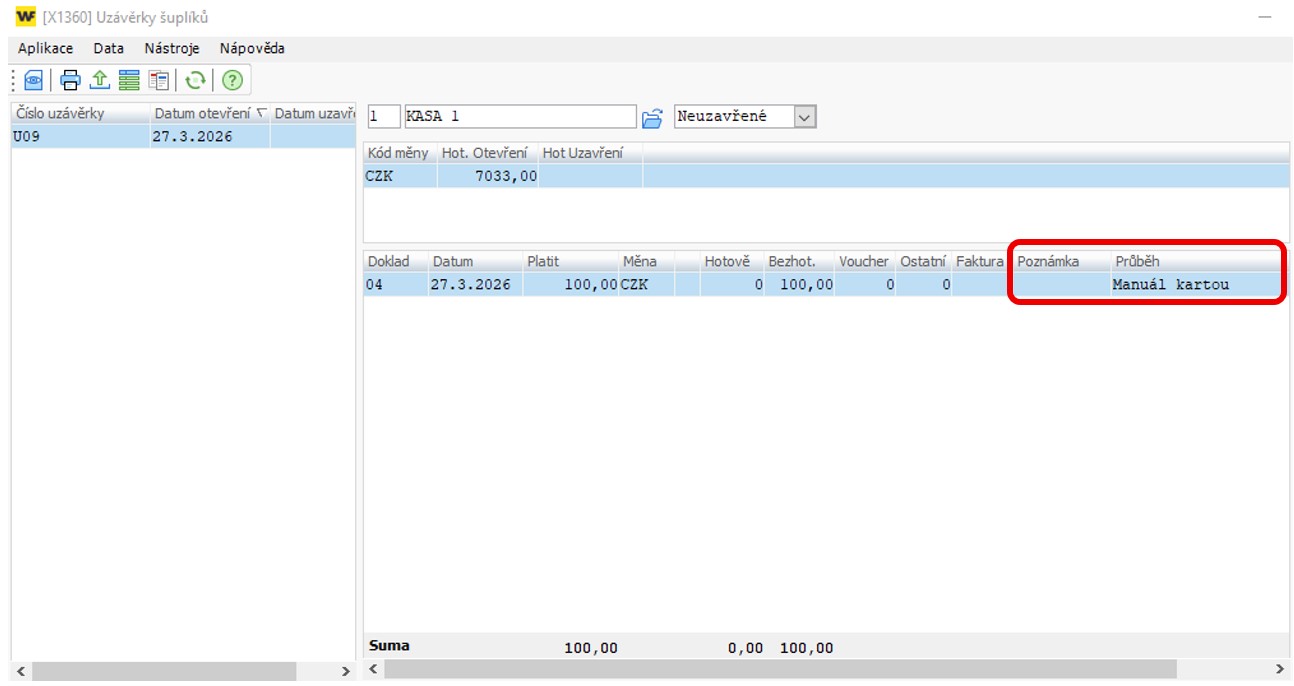Open the Nápověda menu
Image resolution: width=1294 pixels, height=686 pixels.
(x=252, y=48)
